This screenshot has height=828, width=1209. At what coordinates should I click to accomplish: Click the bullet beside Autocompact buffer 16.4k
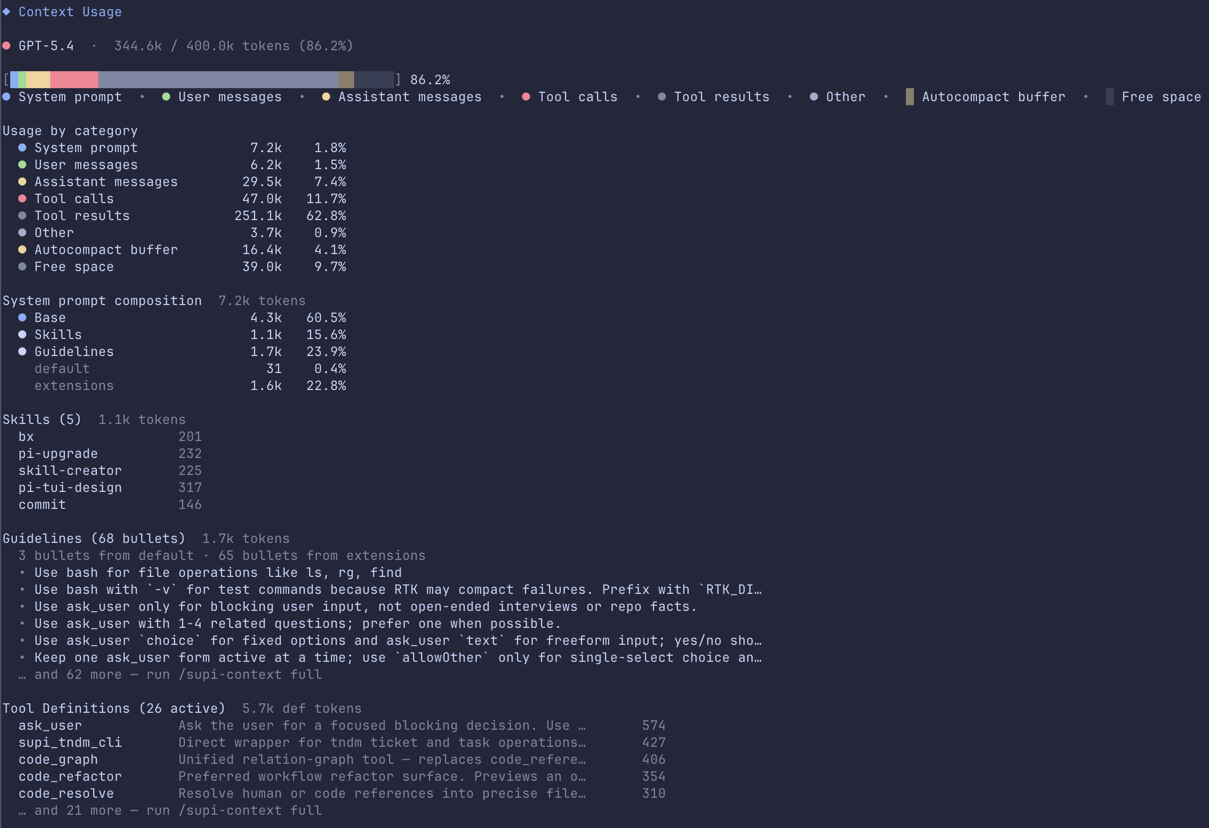click(x=22, y=250)
